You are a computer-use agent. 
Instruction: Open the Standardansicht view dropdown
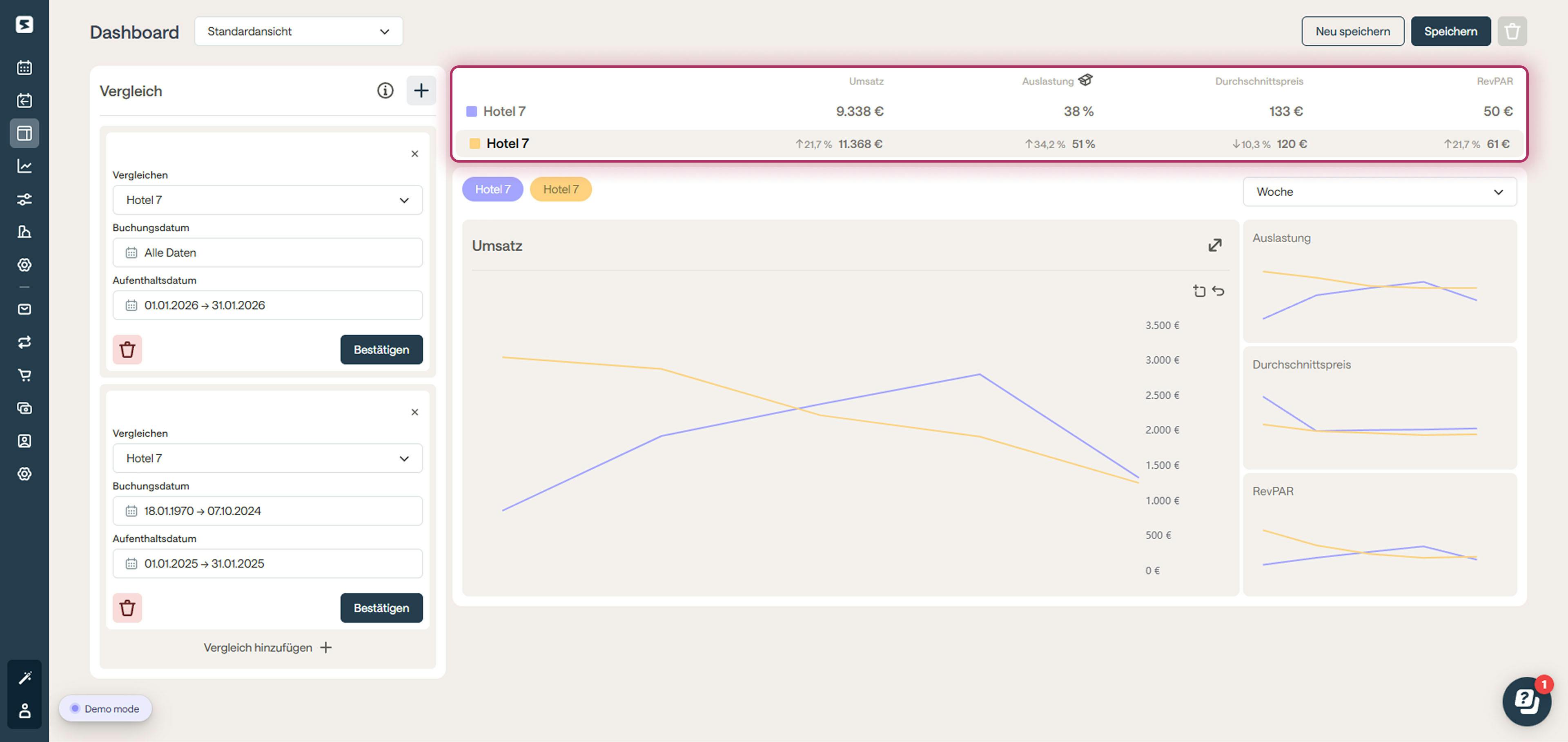[298, 31]
